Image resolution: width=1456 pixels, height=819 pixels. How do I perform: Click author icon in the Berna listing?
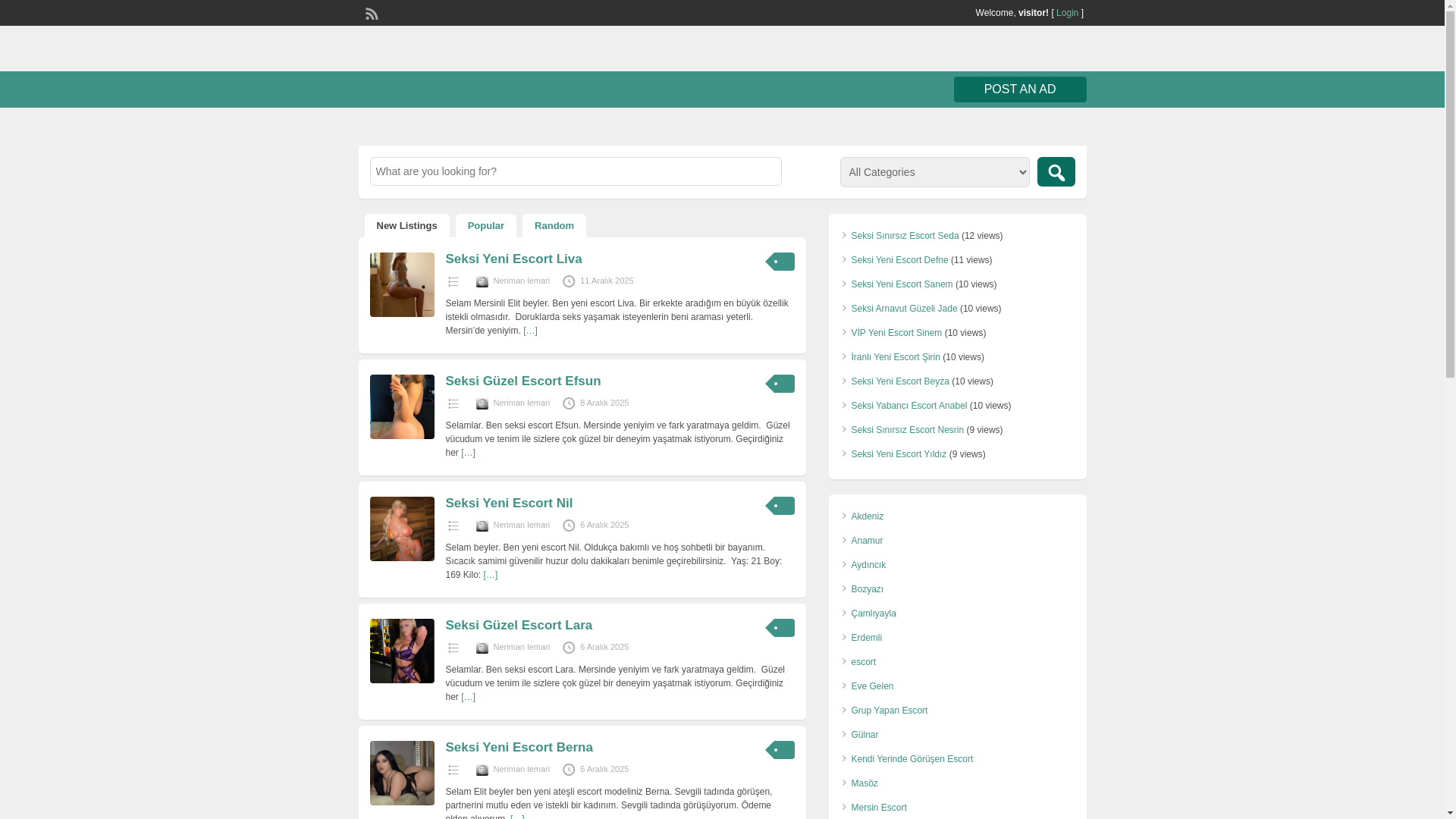pos(482,770)
